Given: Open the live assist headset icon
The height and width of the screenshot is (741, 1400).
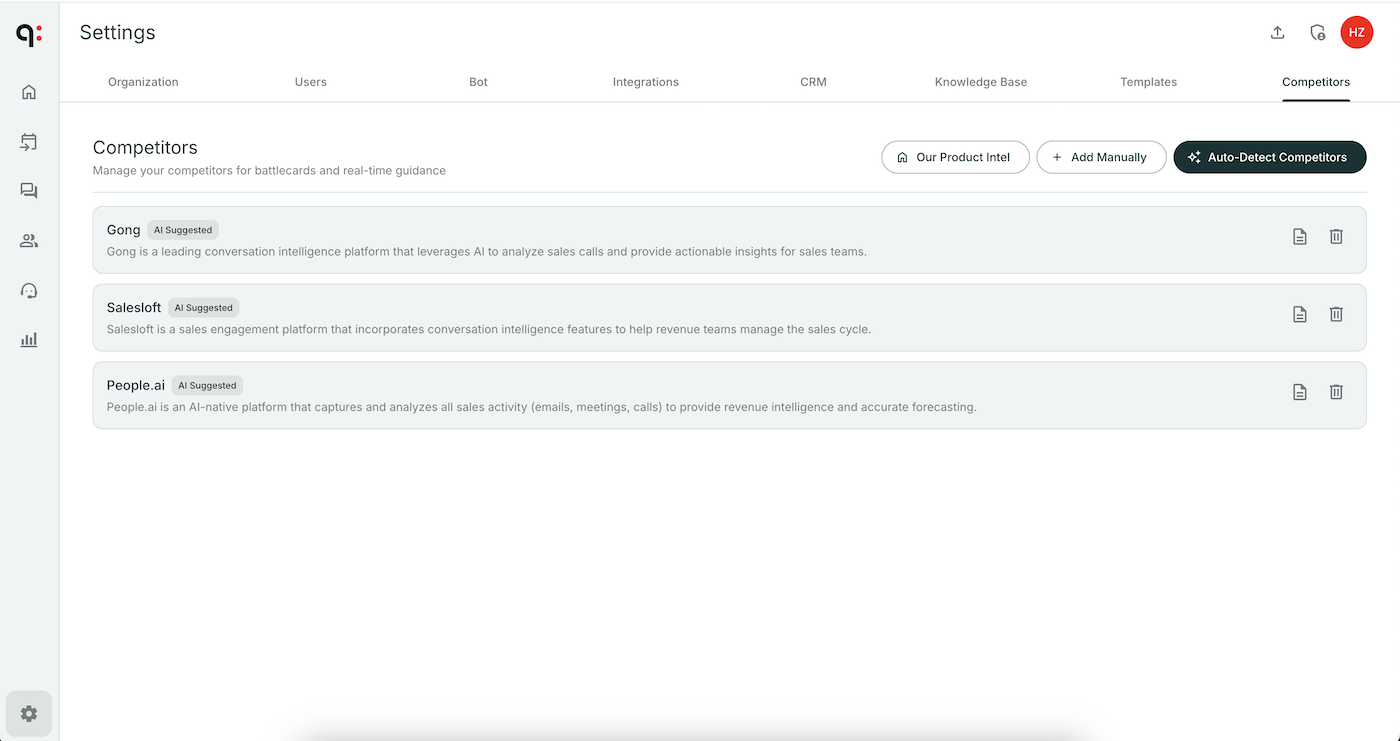Looking at the screenshot, I should tap(28, 290).
